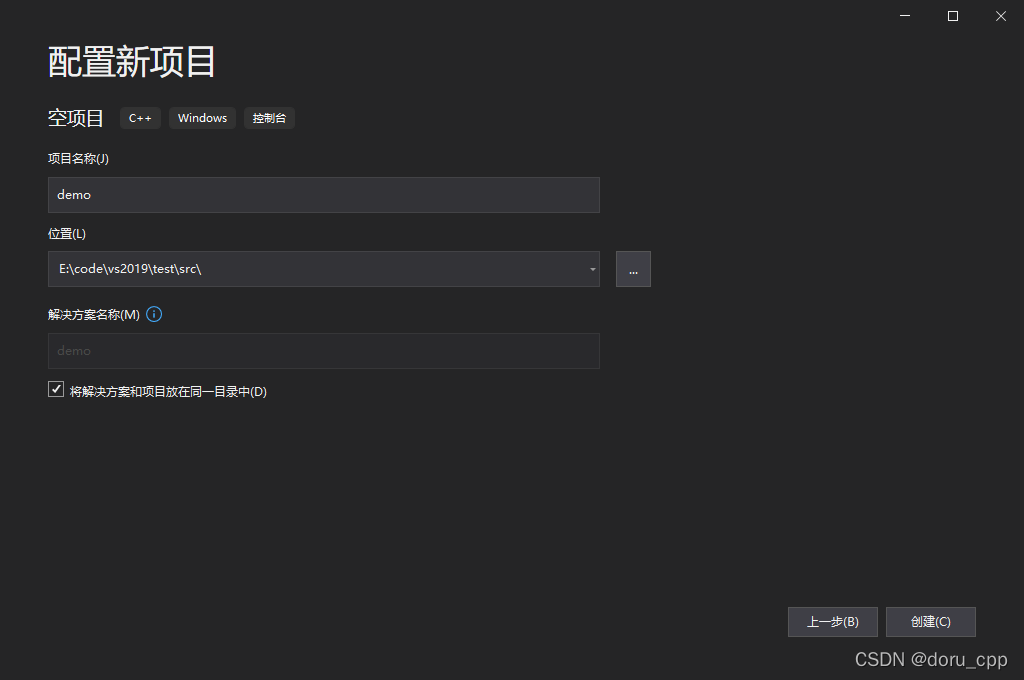This screenshot has height=680, width=1024.
Task: Click the 控制台 tag
Action: click(x=269, y=118)
